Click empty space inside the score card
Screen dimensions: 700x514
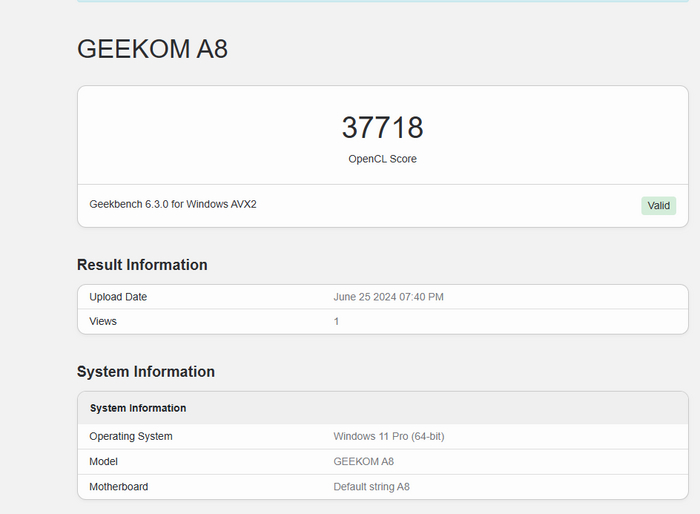200,130
